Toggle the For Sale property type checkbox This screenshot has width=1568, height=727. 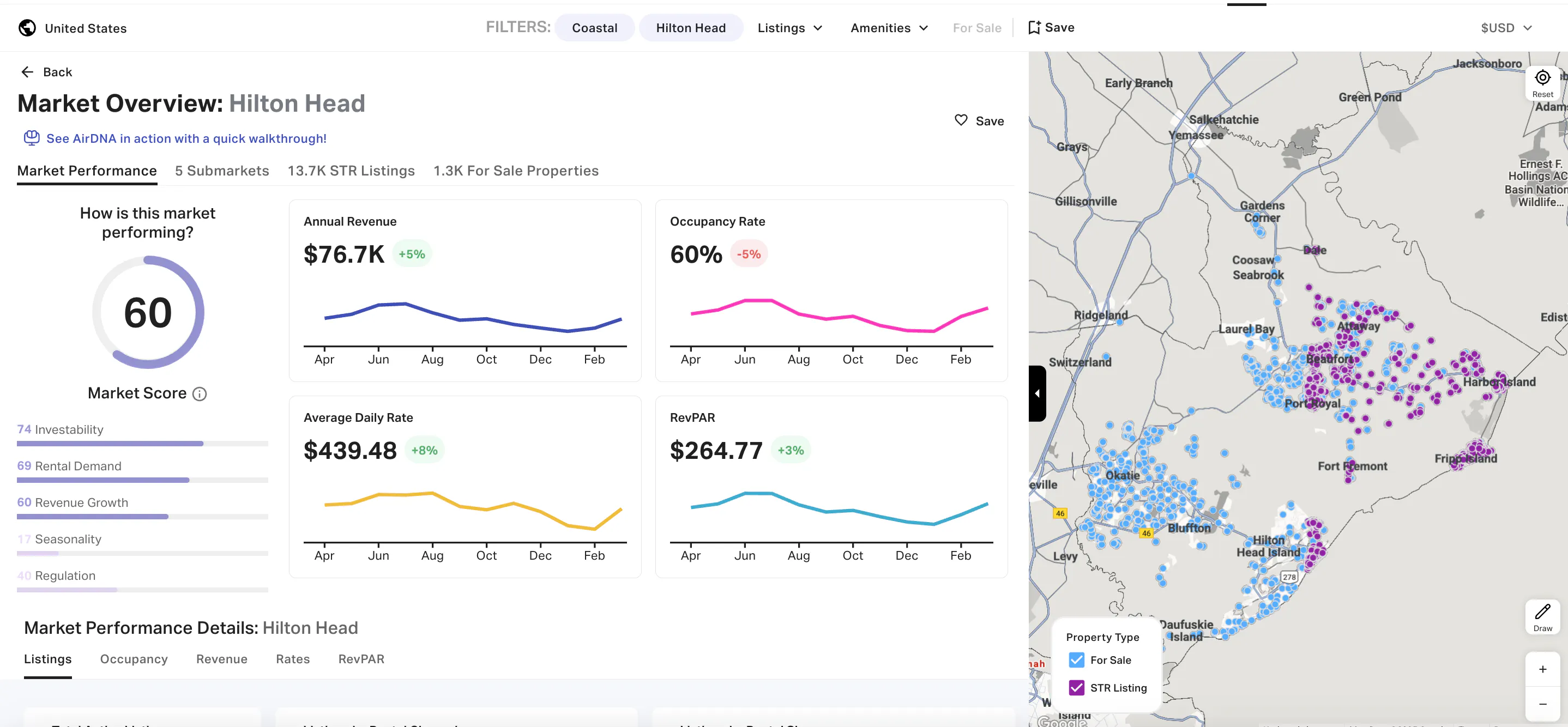[x=1076, y=660]
